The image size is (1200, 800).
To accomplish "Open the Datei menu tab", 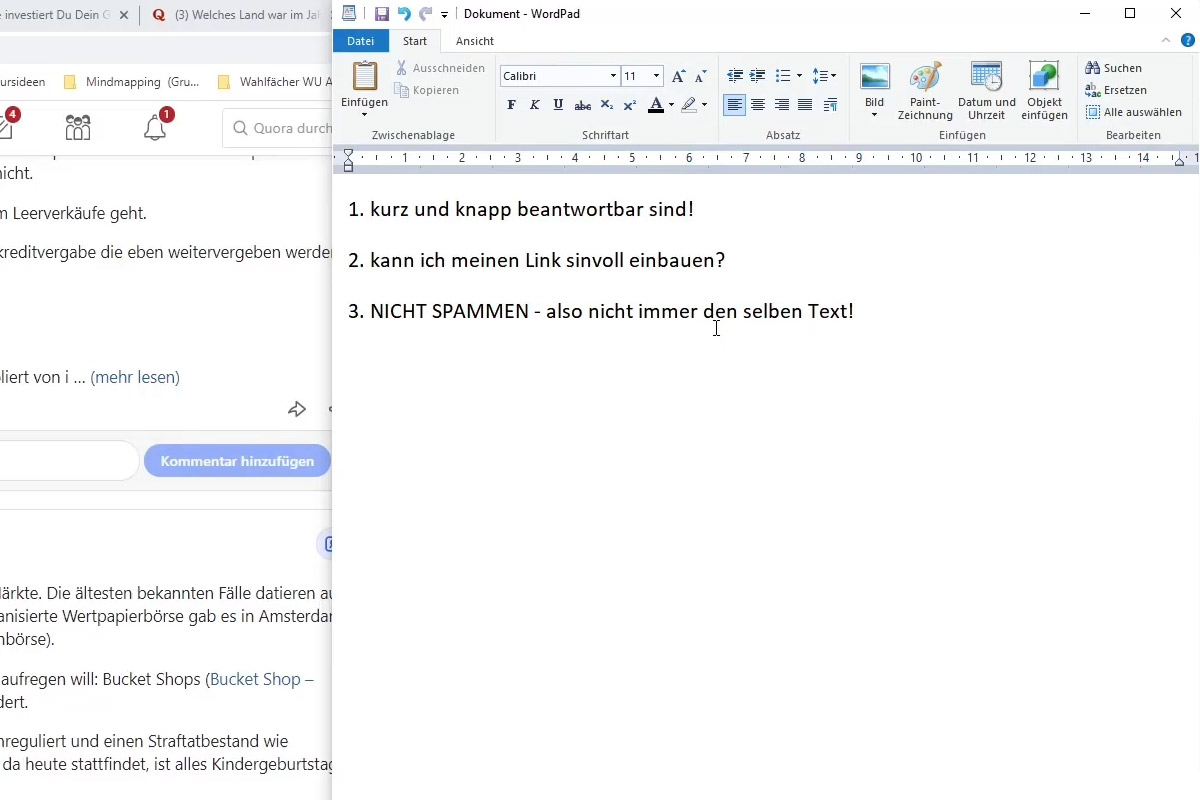I will tap(360, 41).
